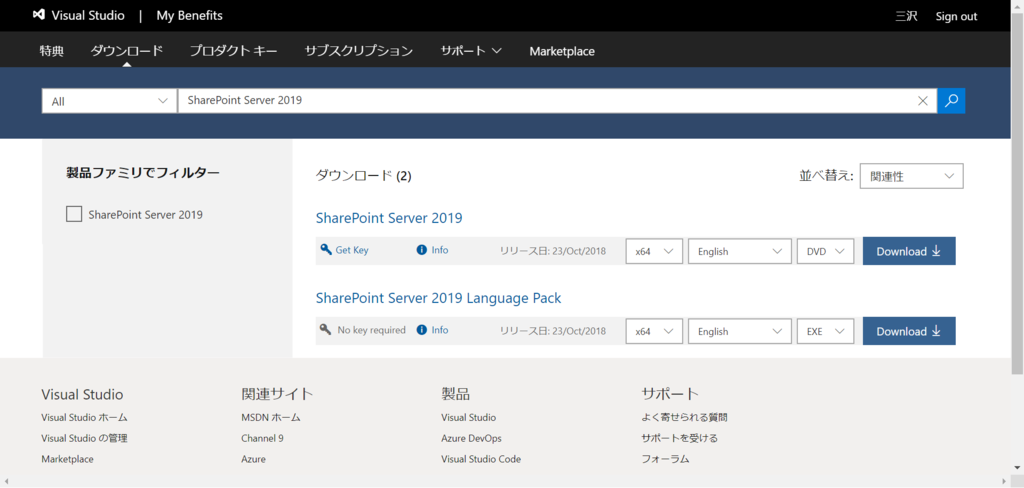Open footer link MSDN ホーム

point(271,417)
